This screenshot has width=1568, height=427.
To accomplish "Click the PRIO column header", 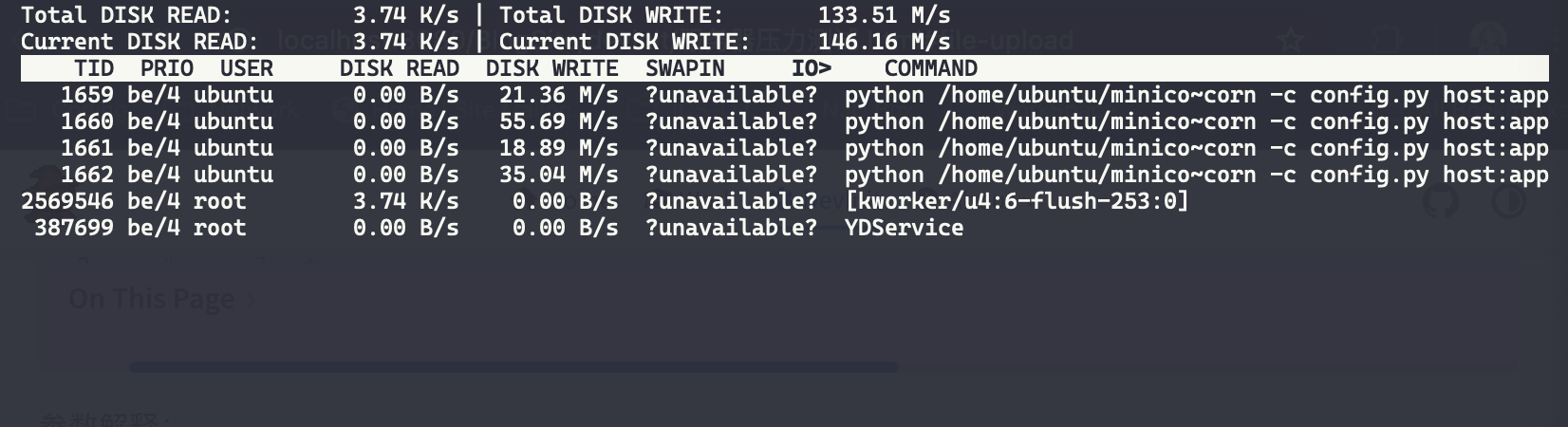I will pyautogui.click(x=167, y=68).
